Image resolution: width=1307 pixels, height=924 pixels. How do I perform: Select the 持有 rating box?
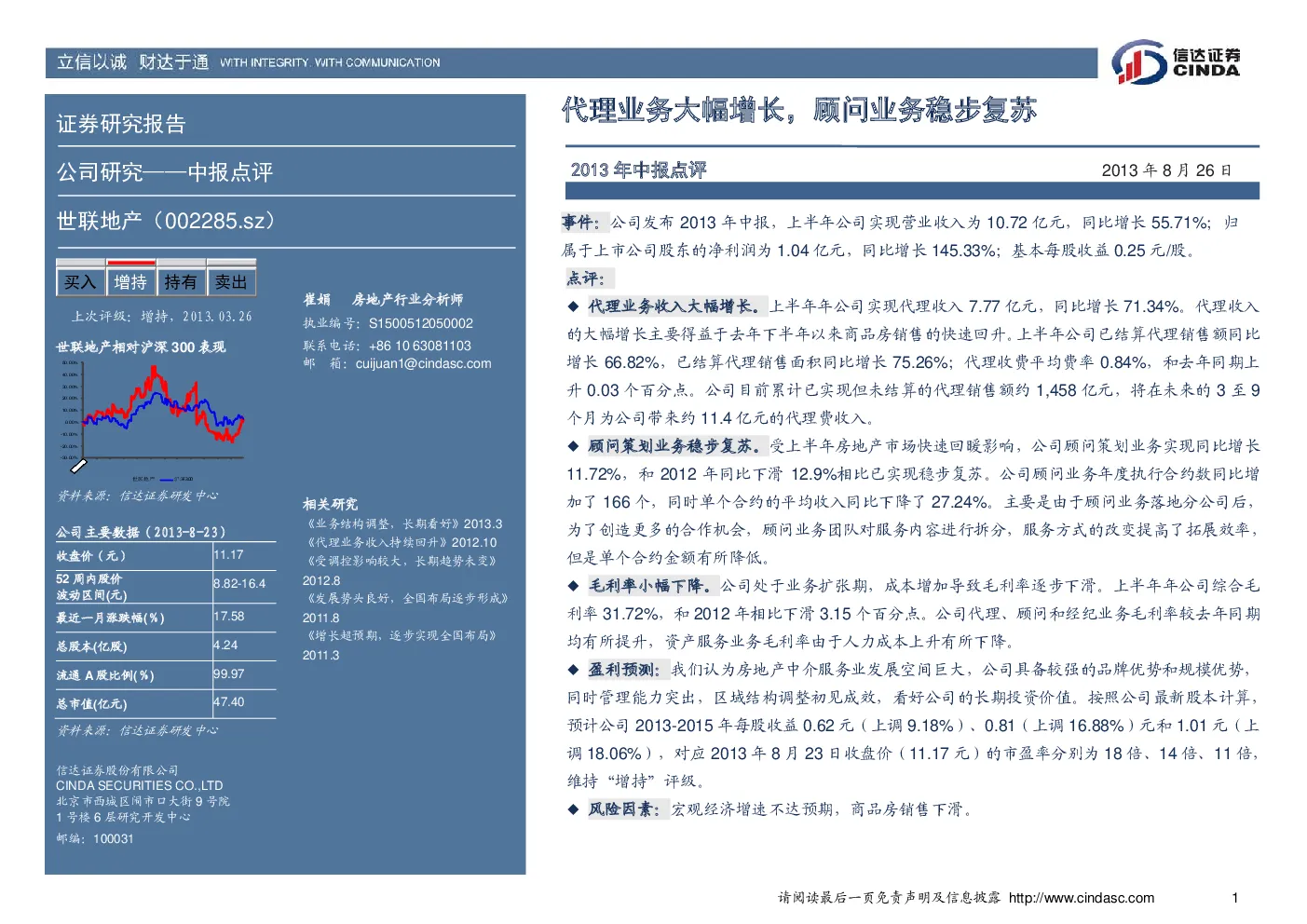pos(181,282)
